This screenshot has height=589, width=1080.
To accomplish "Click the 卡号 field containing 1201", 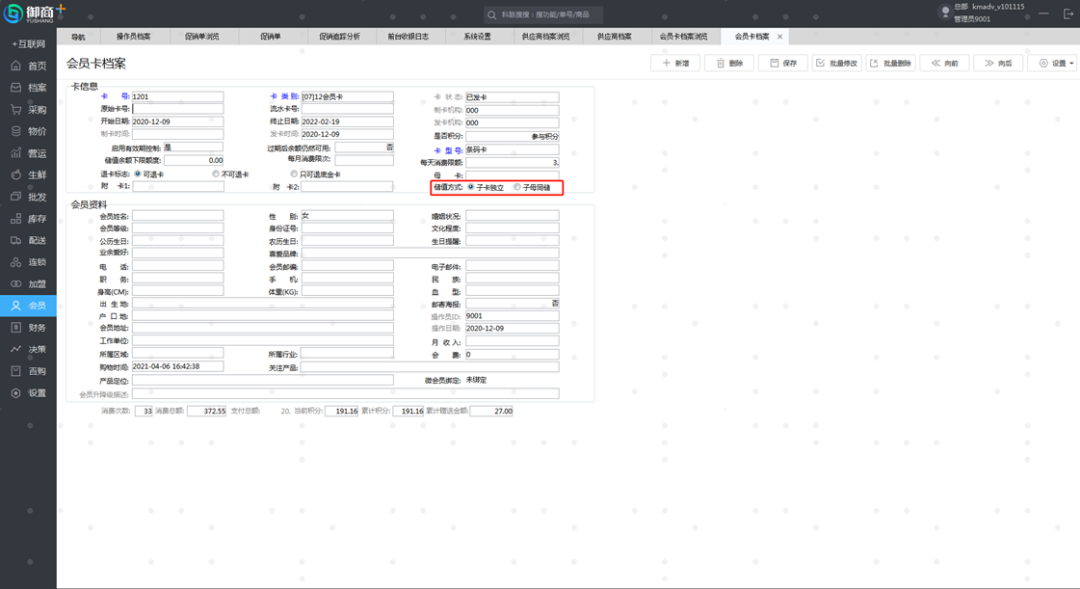I will click(178, 96).
